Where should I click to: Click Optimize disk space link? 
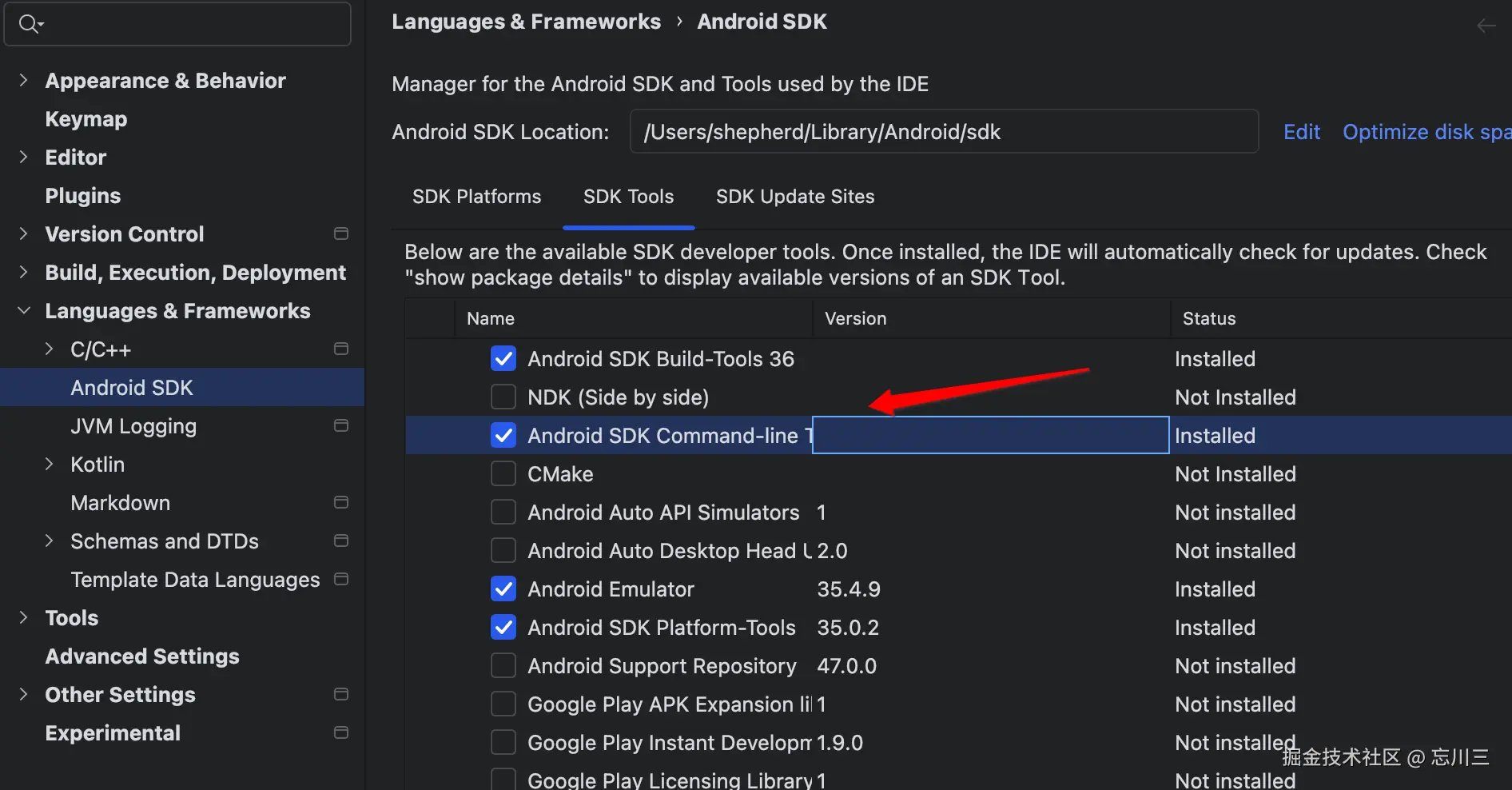point(1426,132)
